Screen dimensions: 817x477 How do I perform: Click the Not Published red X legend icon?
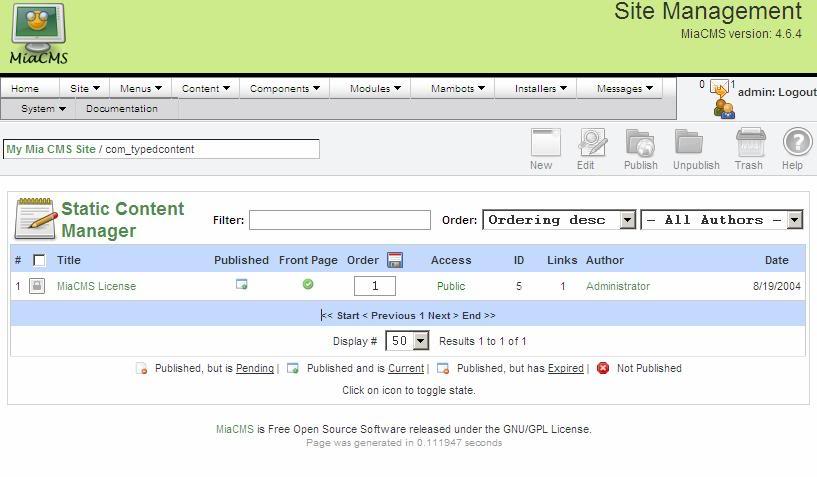click(x=603, y=368)
